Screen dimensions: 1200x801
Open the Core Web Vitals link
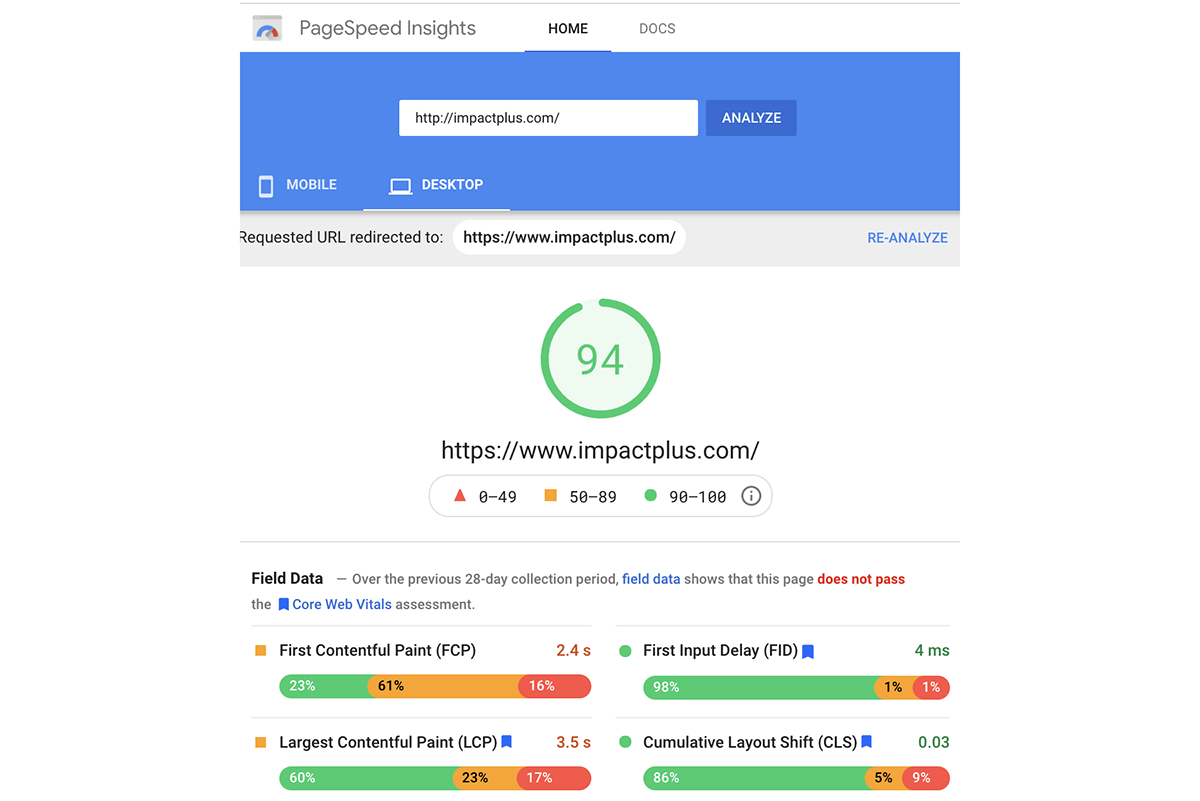(342, 605)
